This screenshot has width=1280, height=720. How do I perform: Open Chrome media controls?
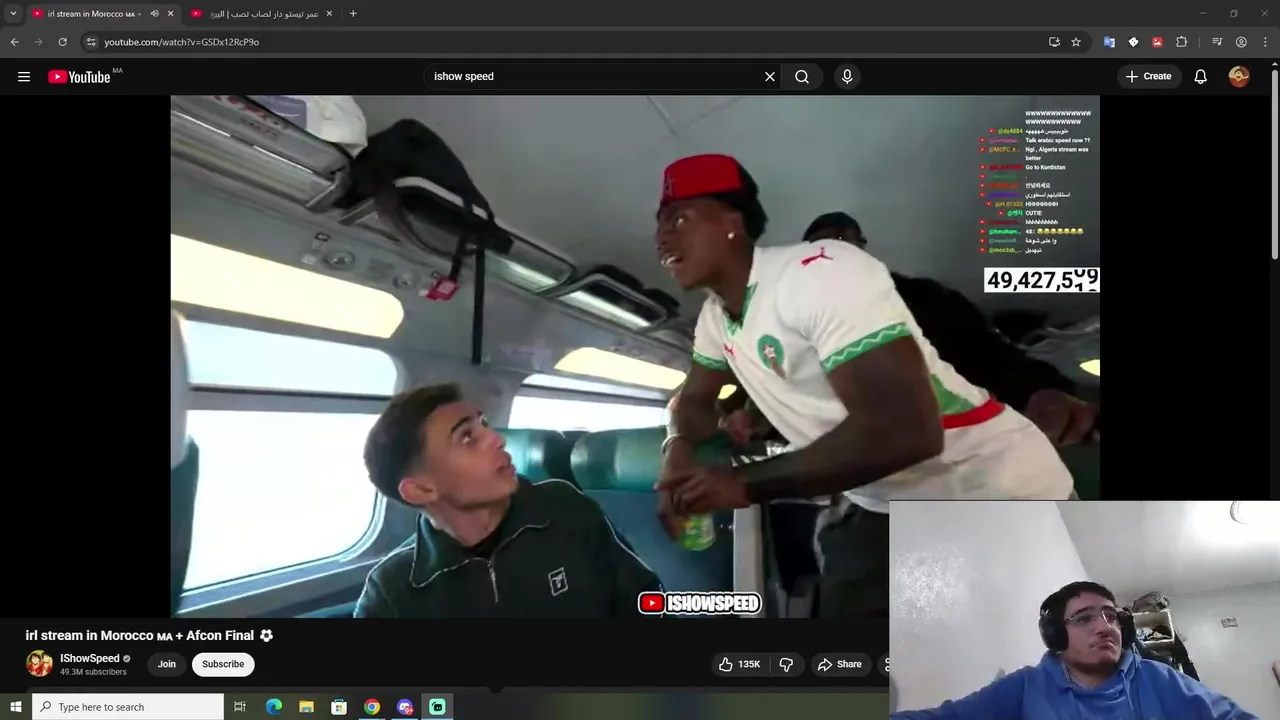coord(1217,42)
